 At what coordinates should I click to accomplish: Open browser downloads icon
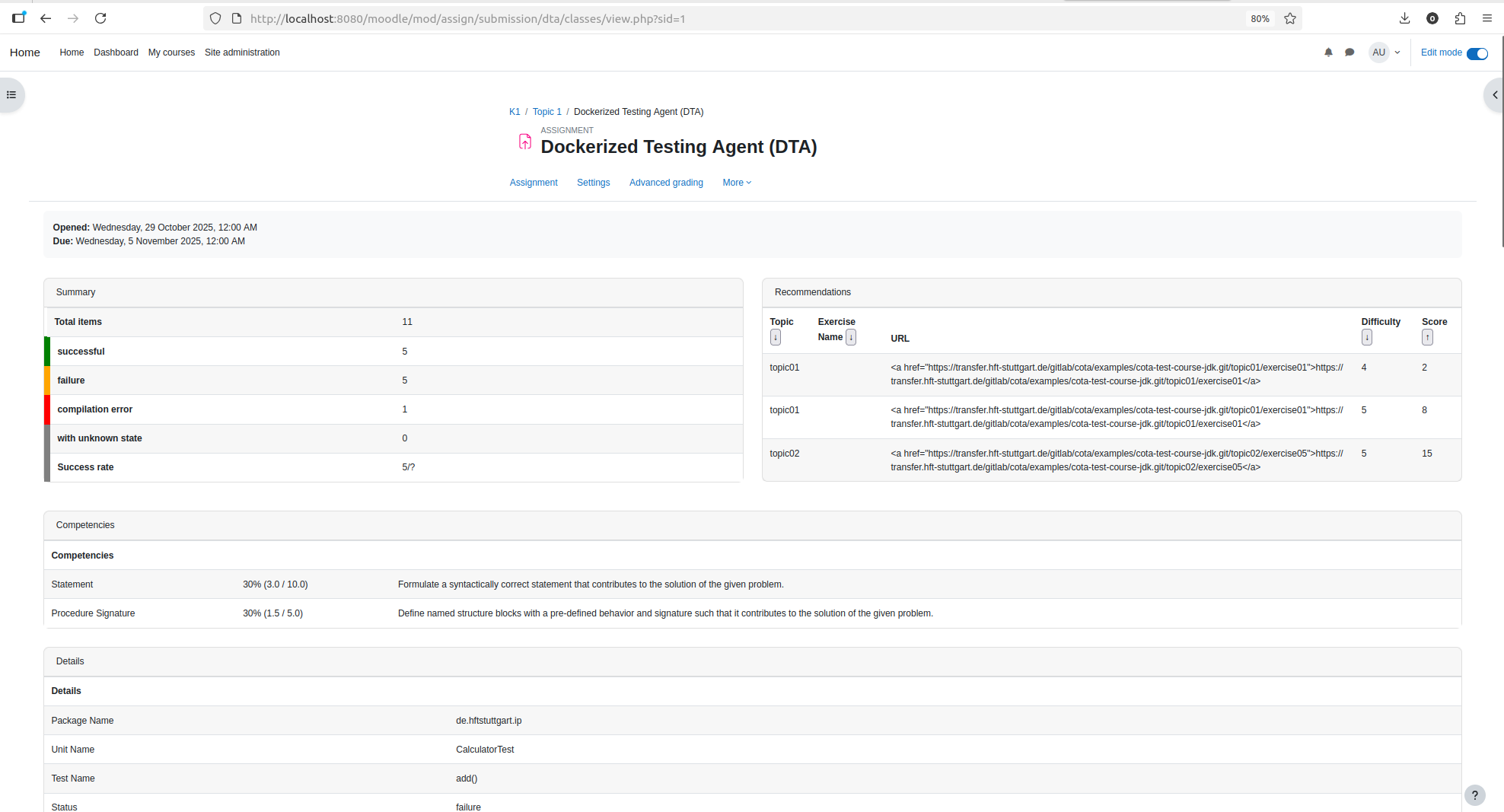(x=1405, y=18)
